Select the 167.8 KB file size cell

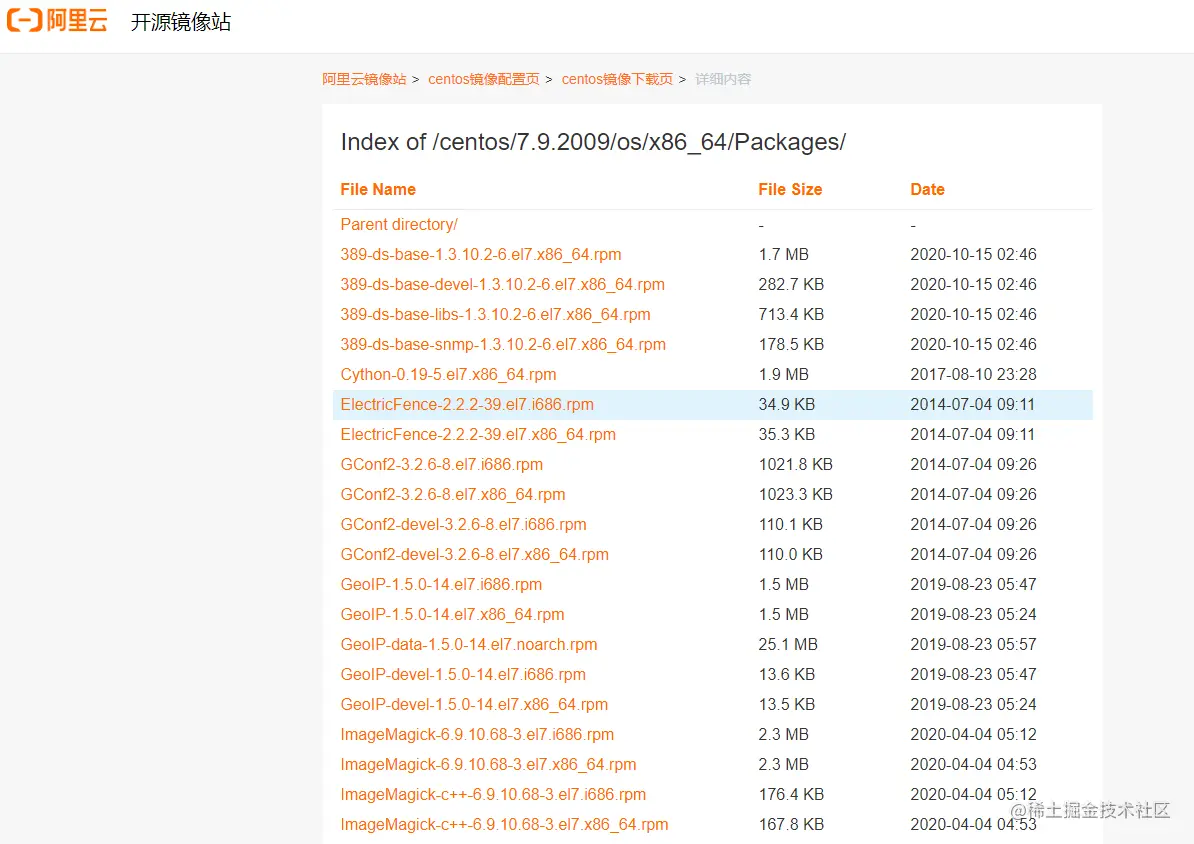click(791, 825)
